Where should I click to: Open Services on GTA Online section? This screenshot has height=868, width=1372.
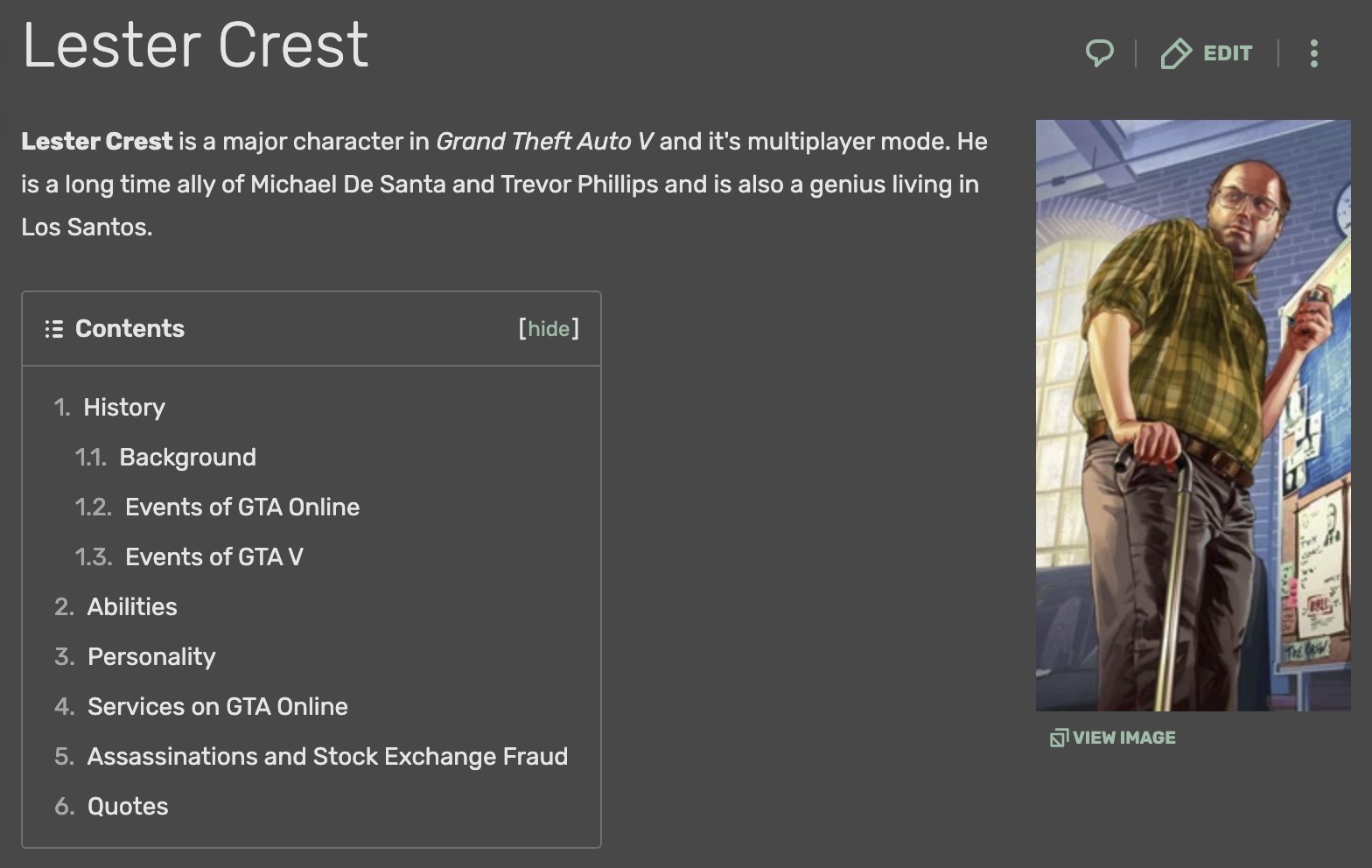point(218,707)
